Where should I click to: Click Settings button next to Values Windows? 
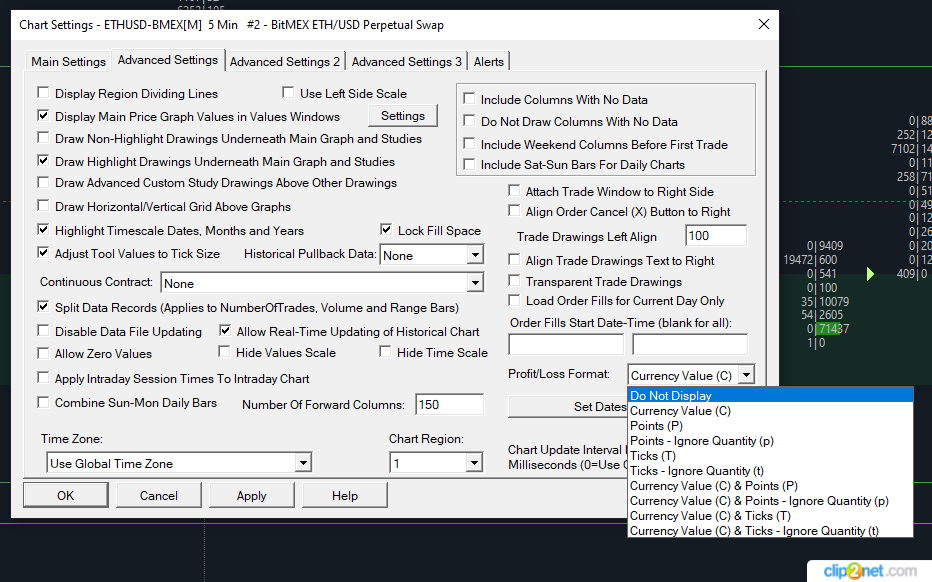pyautogui.click(x=402, y=116)
